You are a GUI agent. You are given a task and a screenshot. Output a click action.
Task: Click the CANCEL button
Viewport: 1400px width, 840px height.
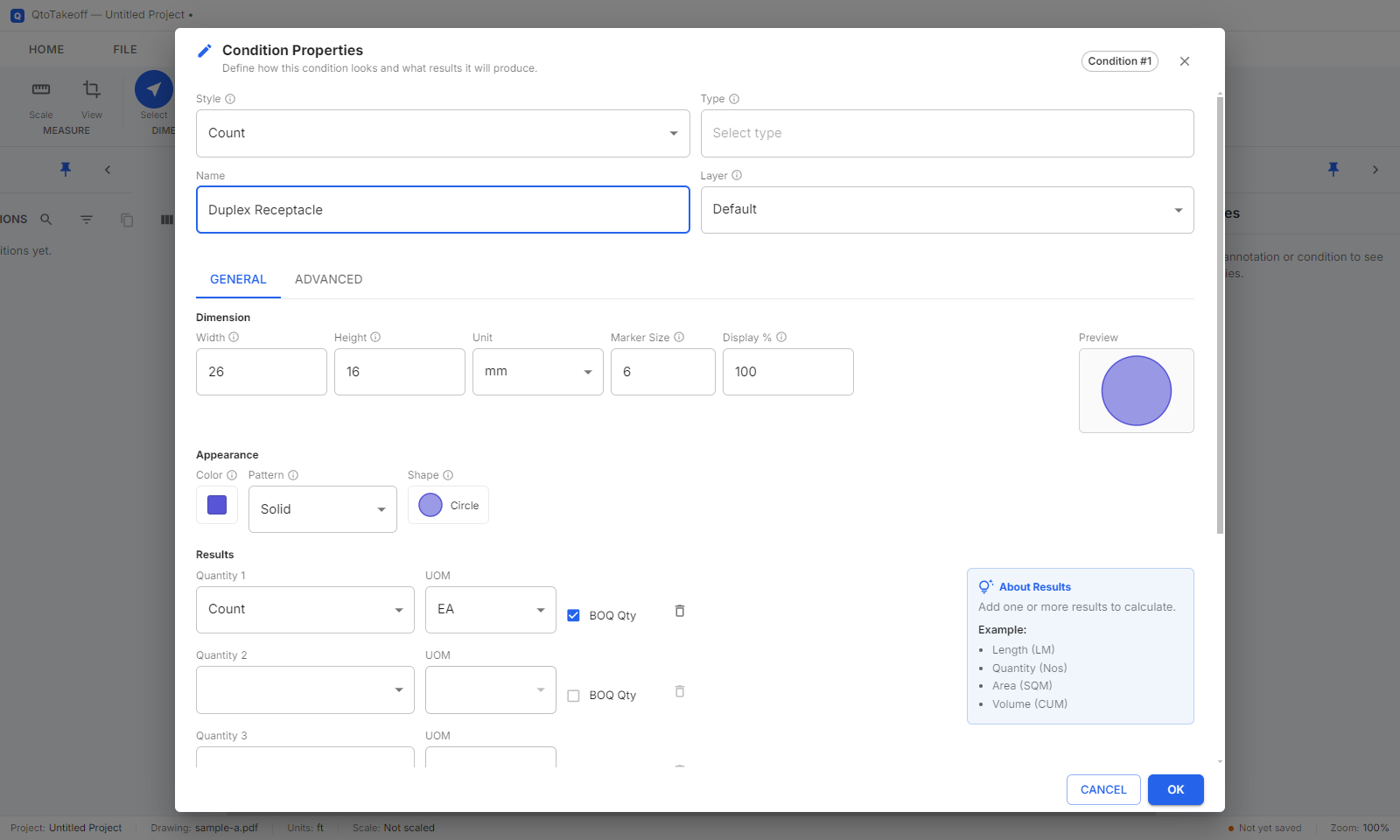click(x=1103, y=789)
